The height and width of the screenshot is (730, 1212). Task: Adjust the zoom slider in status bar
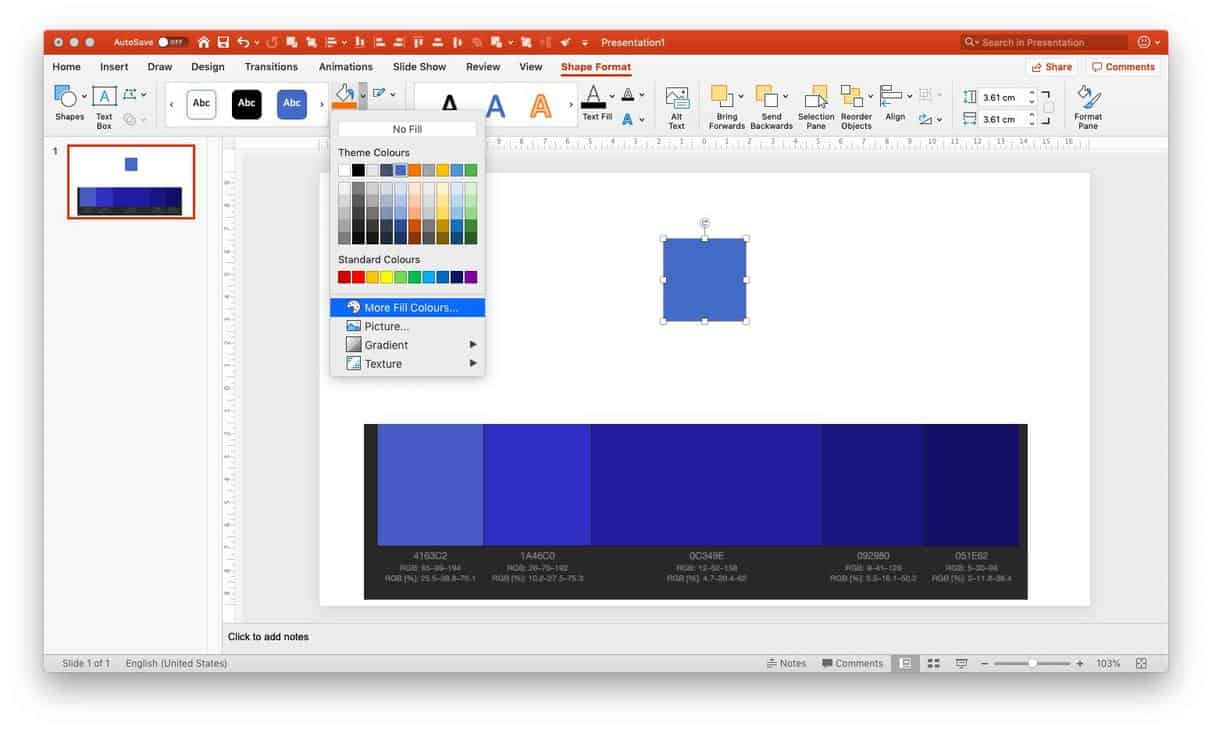pos(1032,663)
